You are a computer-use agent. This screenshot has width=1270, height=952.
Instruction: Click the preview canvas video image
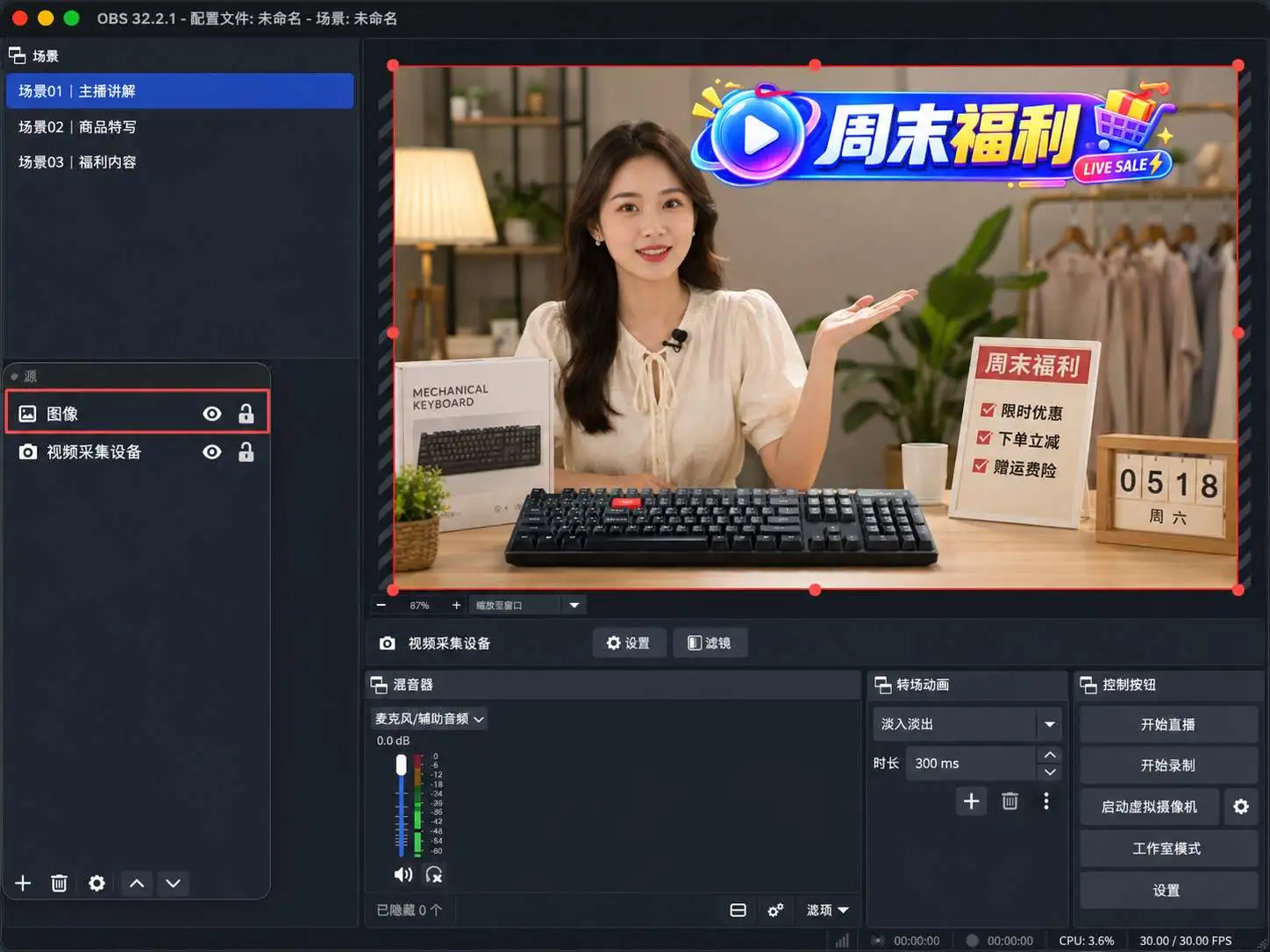[x=815, y=329]
